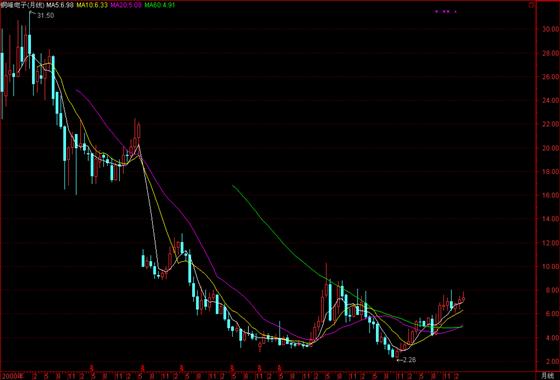Click the 10.00 price level on axis
The width and height of the screenshot is (560, 380).
coord(550,266)
